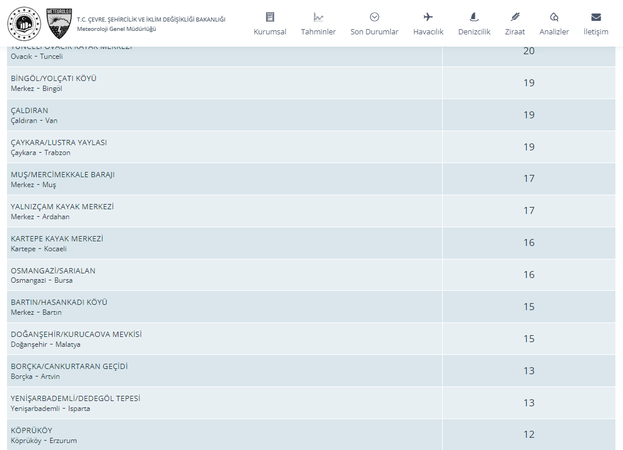Select the OSMANGAZİ/SARIALAN station name
Screen dimensions: 623x450
53,271
